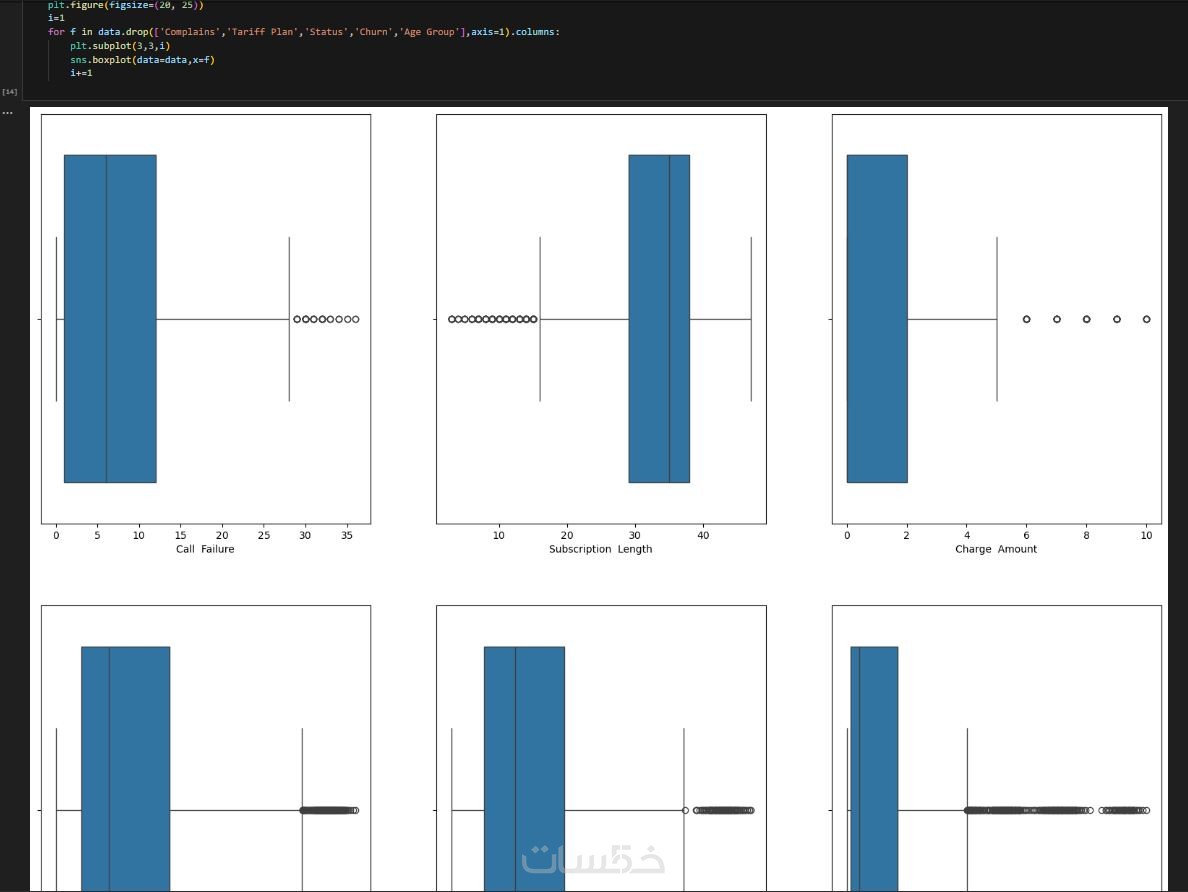Image resolution: width=1188 pixels, height=892 pixels.
Task: Click the 'plt.subplot(3,3,i)' code line
Action: 120,45
